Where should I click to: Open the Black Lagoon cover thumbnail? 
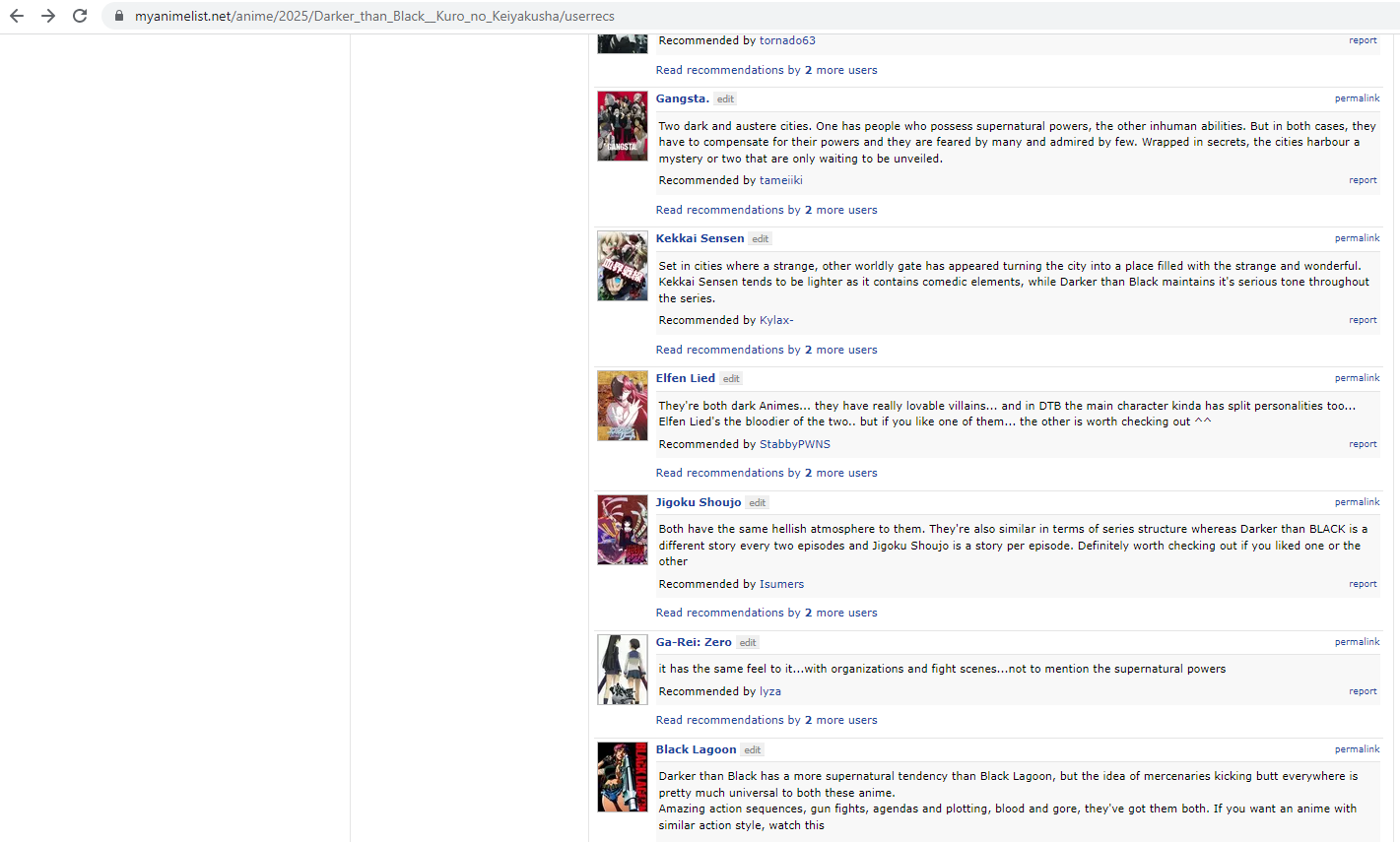[622, 777]
